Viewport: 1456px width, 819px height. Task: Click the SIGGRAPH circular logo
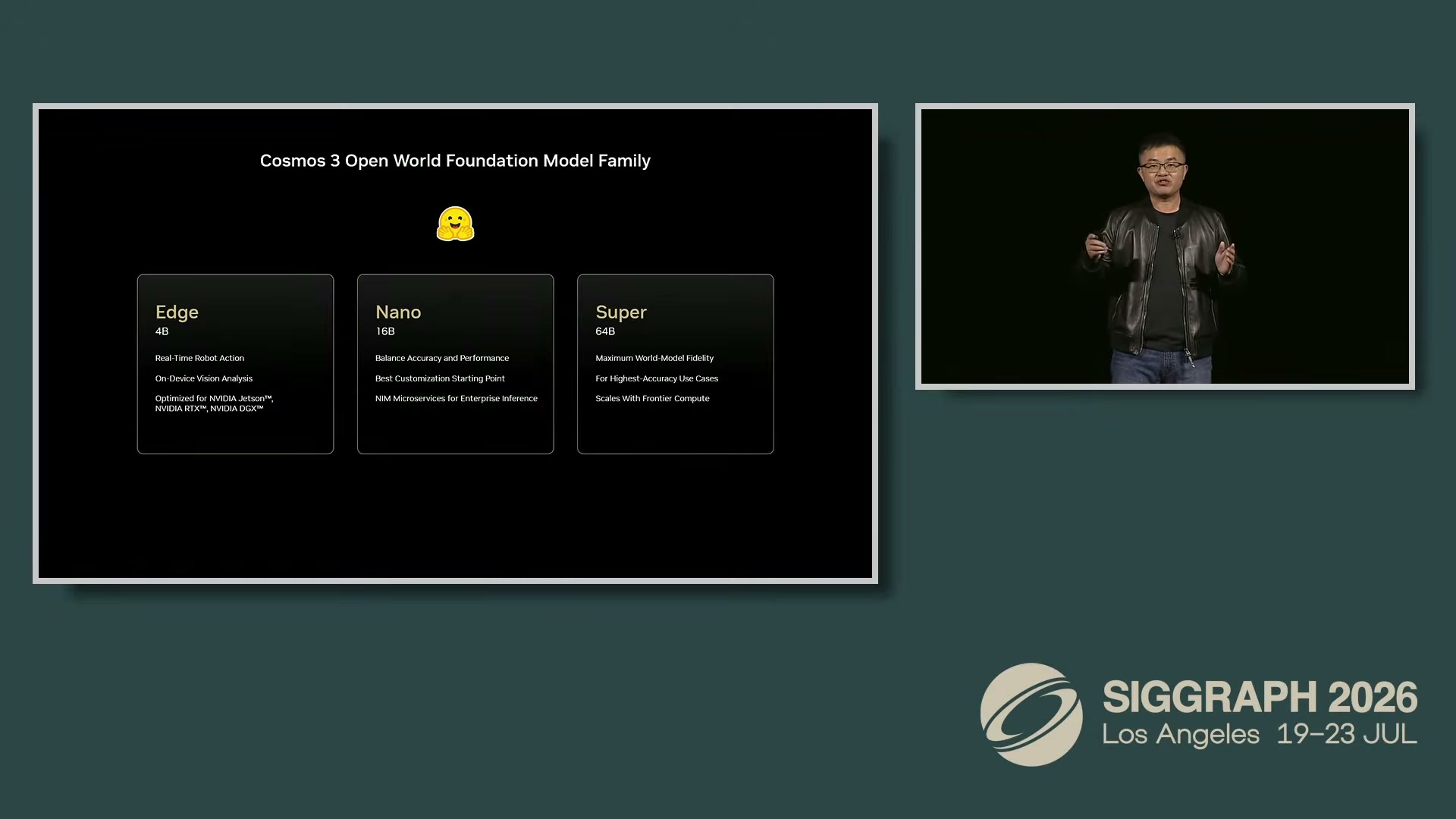click(1031, 714)
